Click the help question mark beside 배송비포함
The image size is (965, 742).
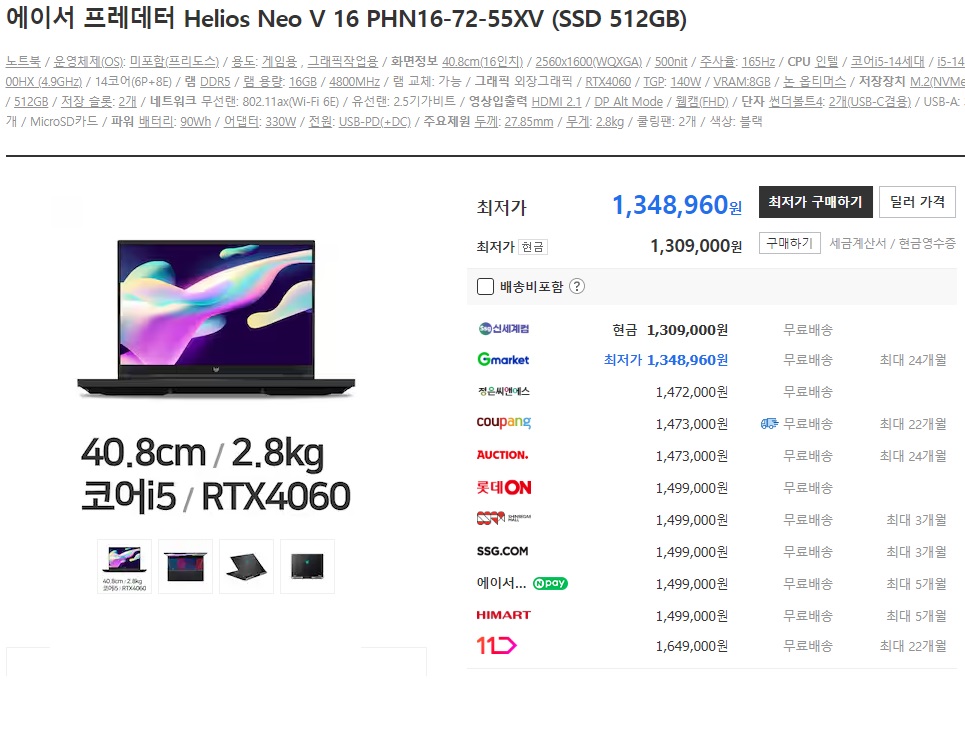[x=577, y=287]
